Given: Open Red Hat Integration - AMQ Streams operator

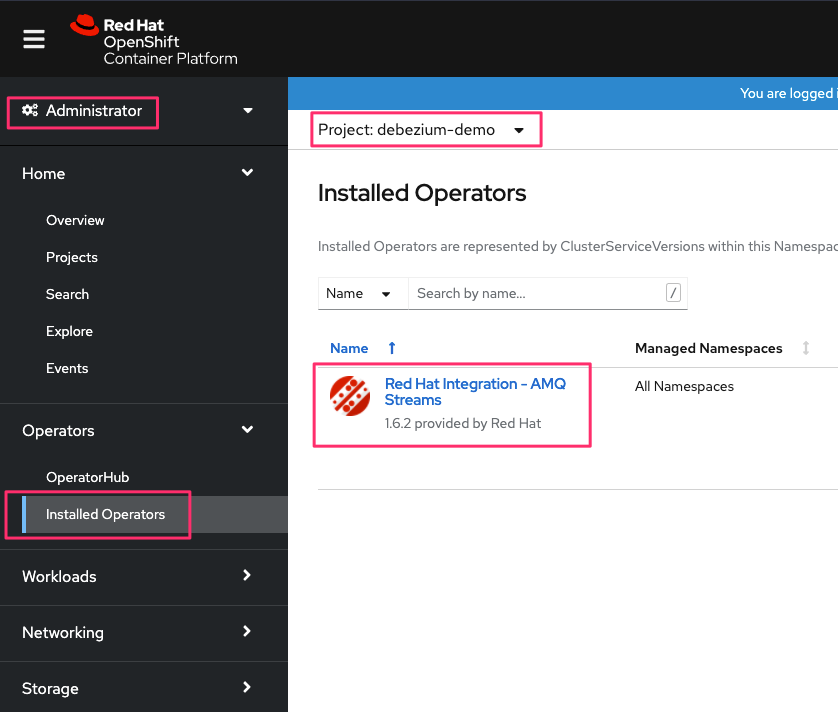Looking at the screenshot, I should (x=475, y=392).
